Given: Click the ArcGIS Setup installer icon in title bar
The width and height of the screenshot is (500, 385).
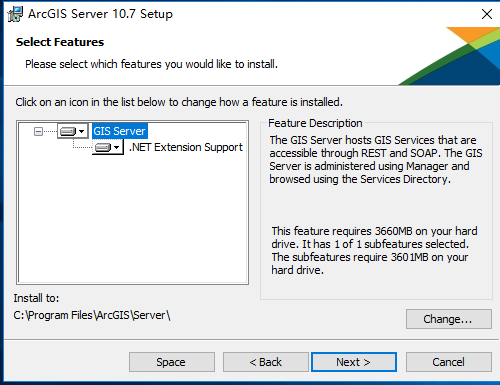Looking at the screenshot, I should pos(15,14).
